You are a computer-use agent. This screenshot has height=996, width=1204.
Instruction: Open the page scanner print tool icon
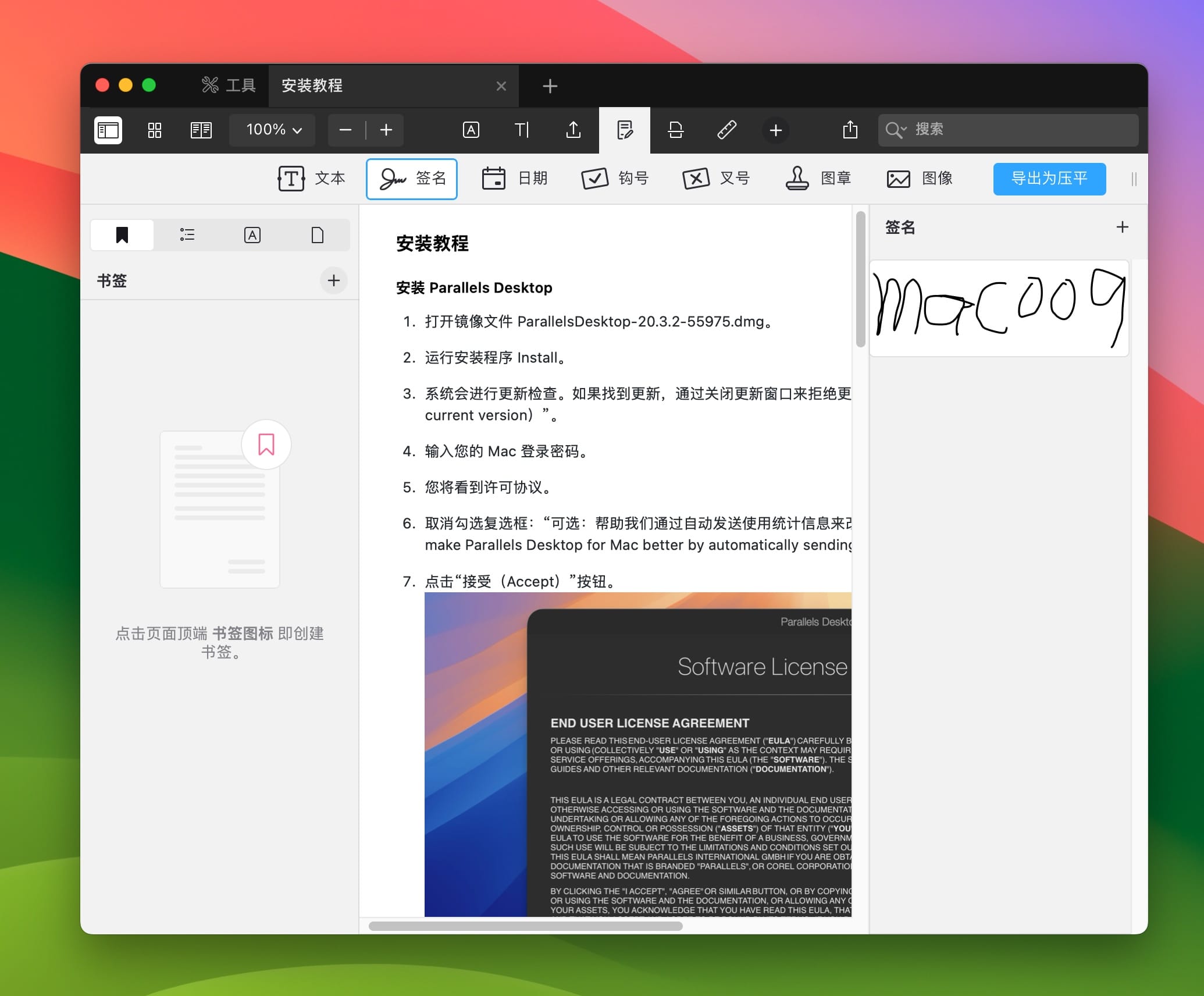[676, 130]
